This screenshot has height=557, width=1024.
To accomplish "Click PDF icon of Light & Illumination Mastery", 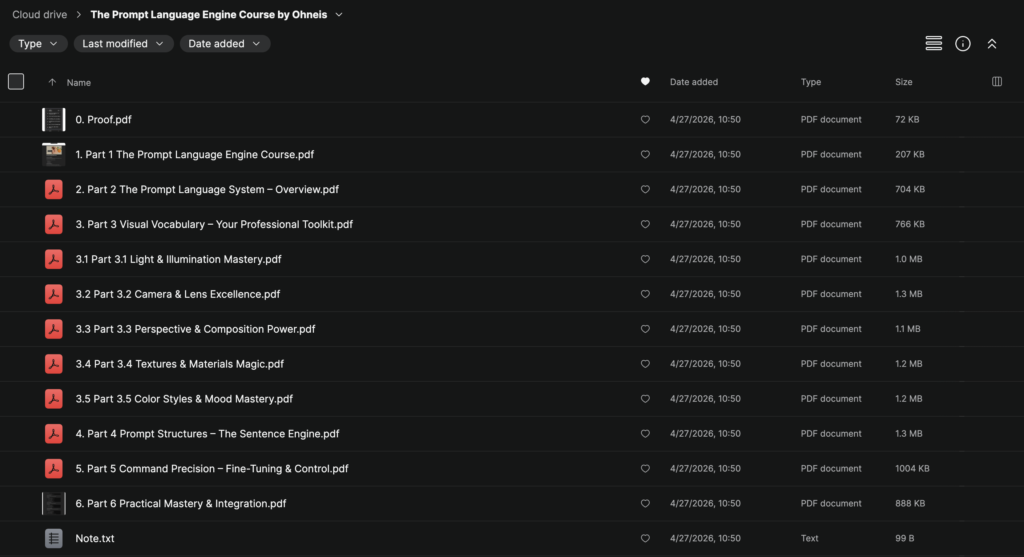I will [x=53, y=259].
